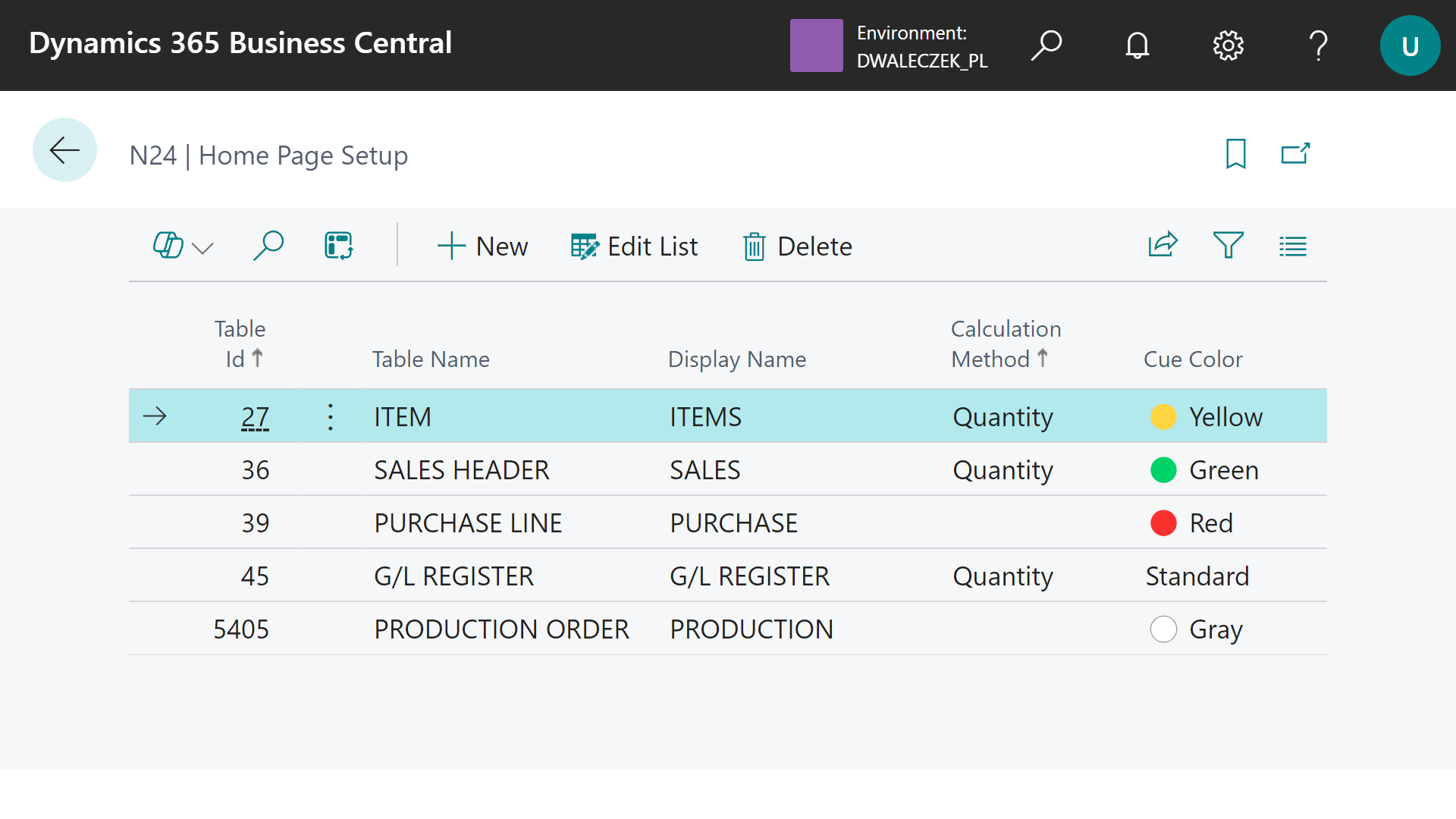
Task: Search the list with toolbar magnifier
Action: click(x=268, y=246)
